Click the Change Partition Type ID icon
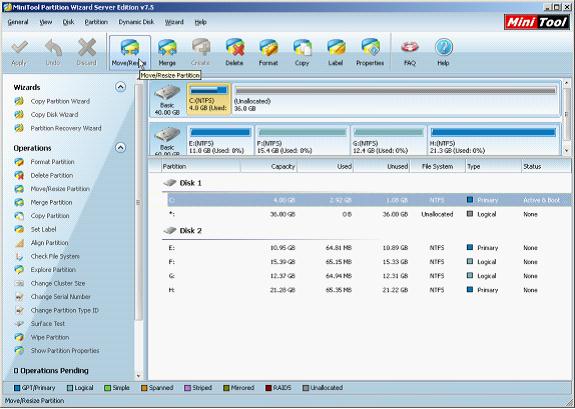 point(19,310)
